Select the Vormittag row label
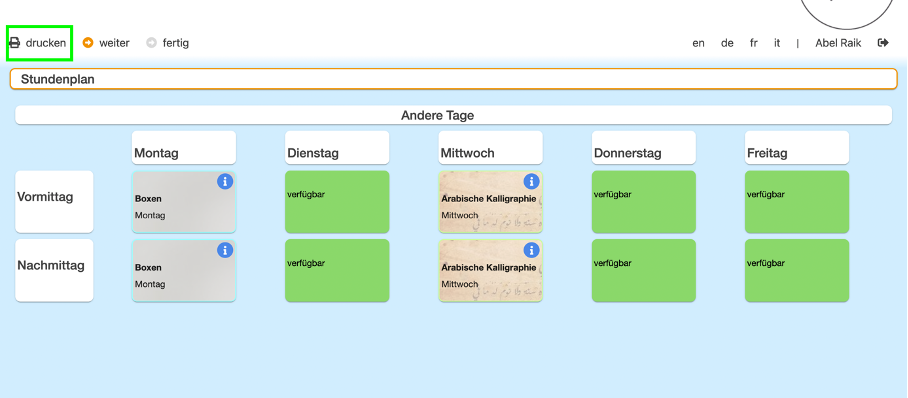The image size is (908, 398). [54, 202]
